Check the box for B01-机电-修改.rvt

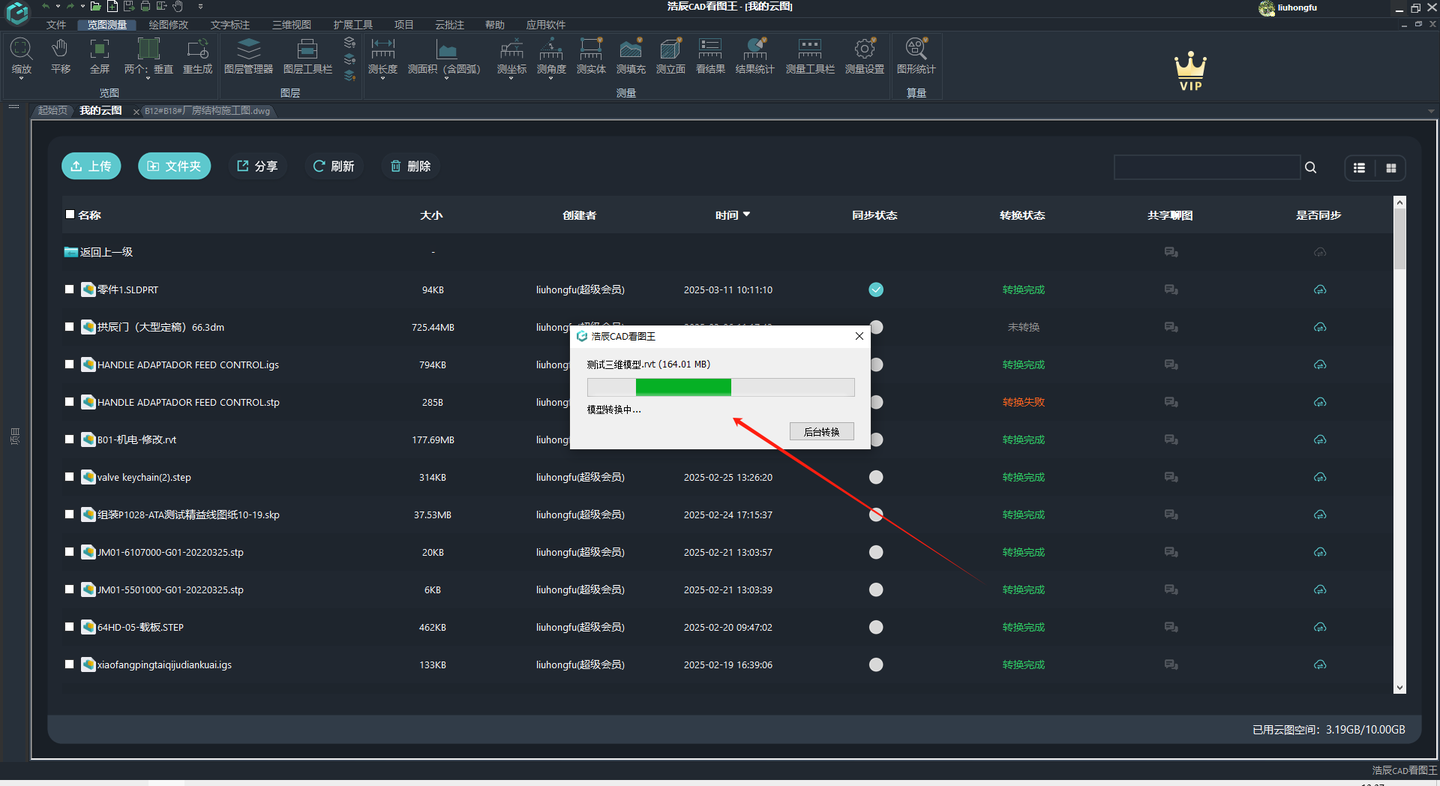point(70,439)
